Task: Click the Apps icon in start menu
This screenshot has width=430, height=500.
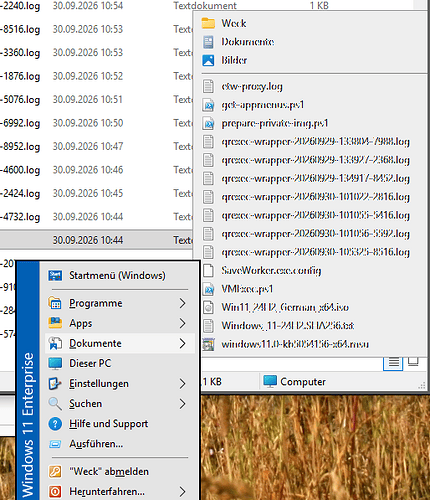Action: click(x=55, y=323)
